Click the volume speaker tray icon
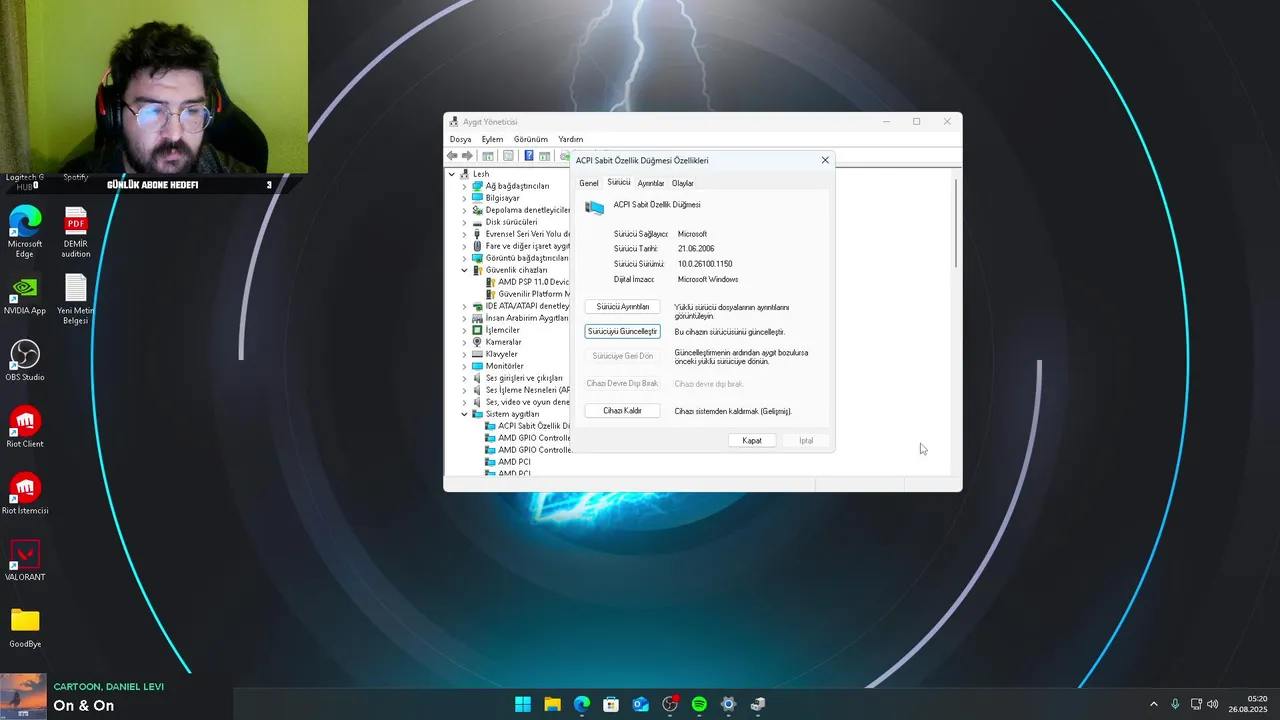 click(x=1213, y=704)
